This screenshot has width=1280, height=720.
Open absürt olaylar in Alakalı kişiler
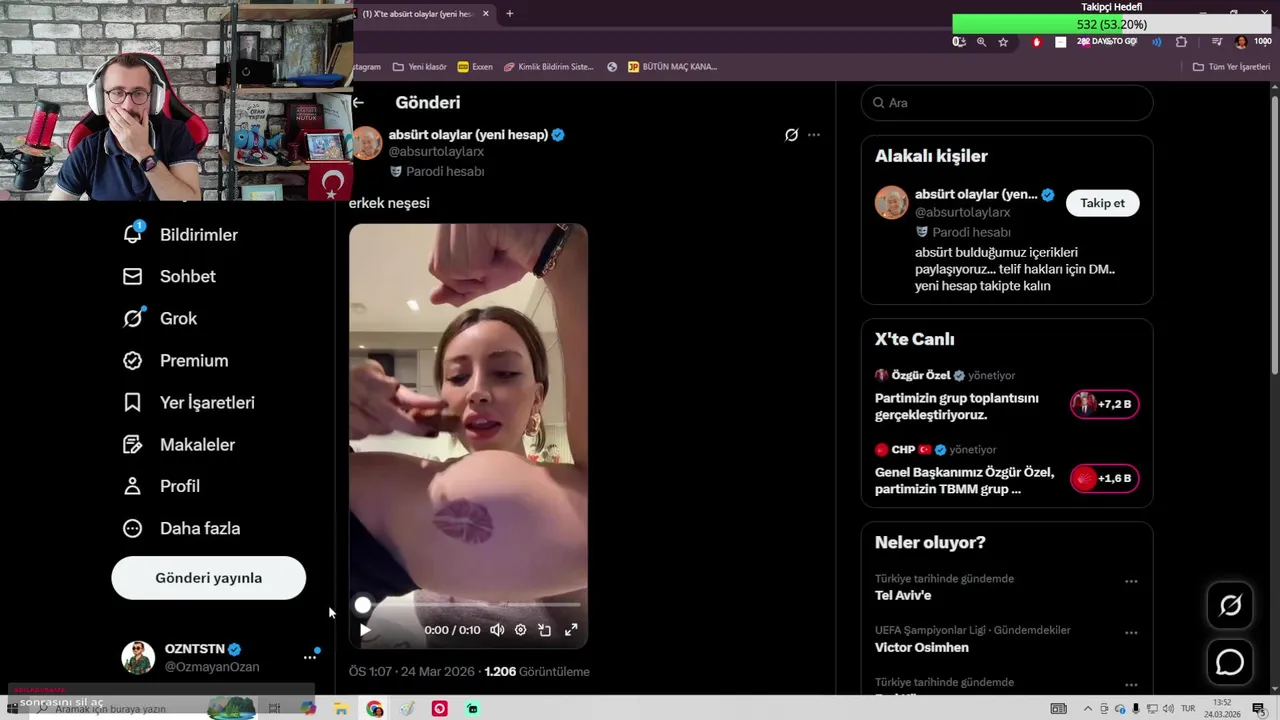coord(976,194)
